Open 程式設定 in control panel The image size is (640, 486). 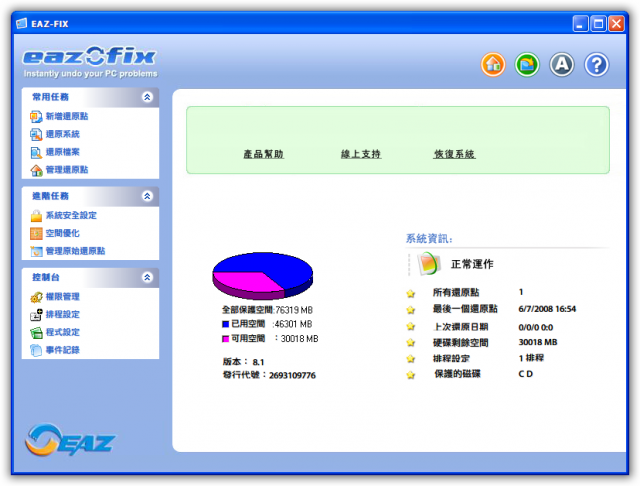tap(62, 333)
